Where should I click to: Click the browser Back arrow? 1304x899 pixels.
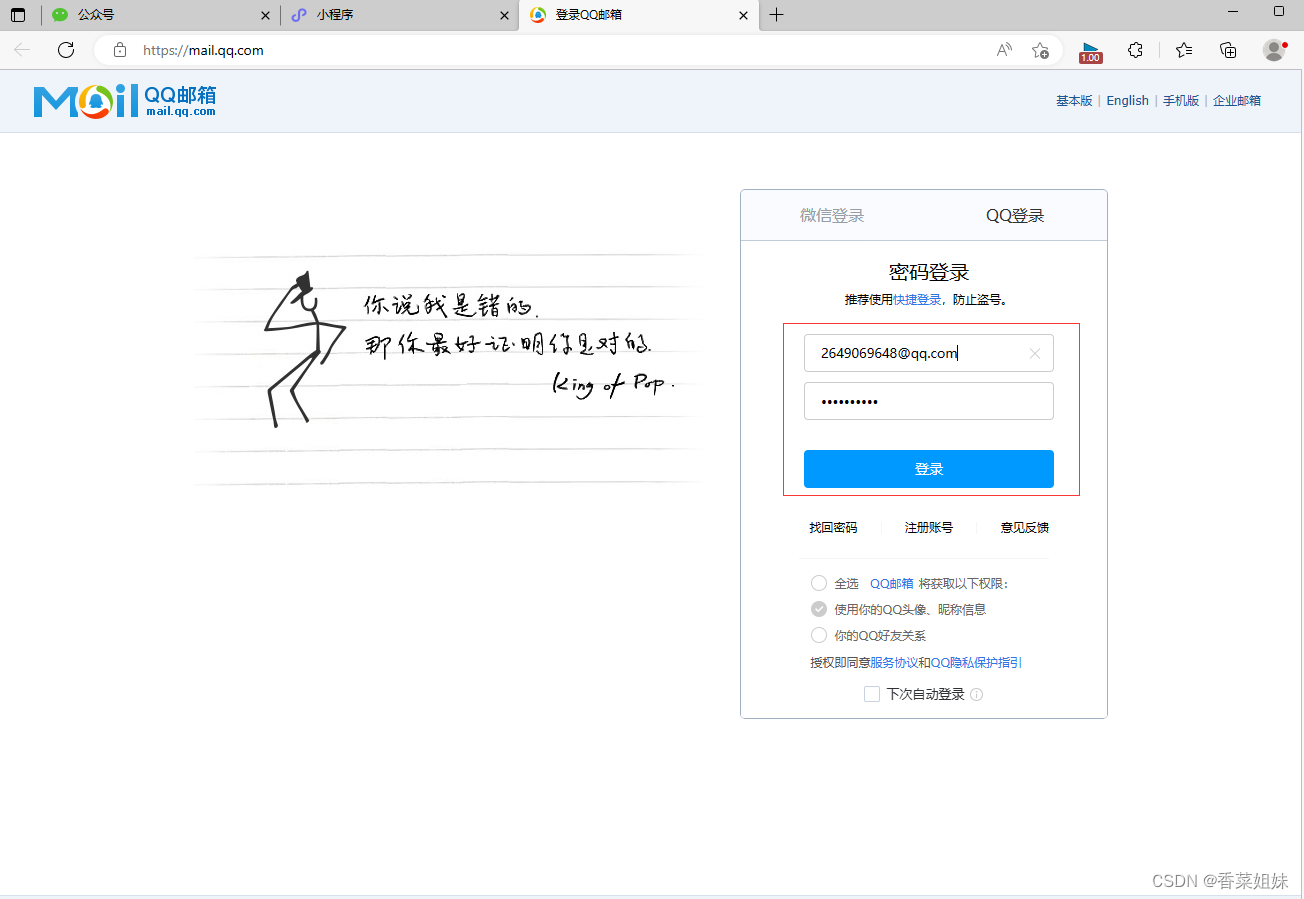click(22, 50)
